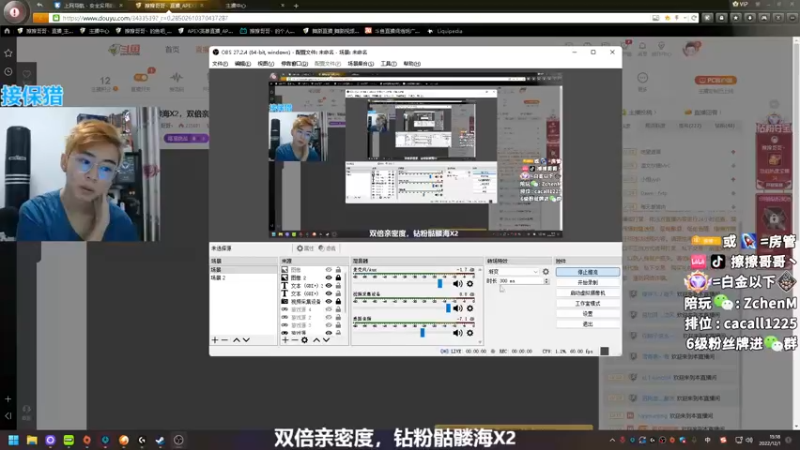Toggle visibility of 视频采集设备 source

click(x=329, y=302)
